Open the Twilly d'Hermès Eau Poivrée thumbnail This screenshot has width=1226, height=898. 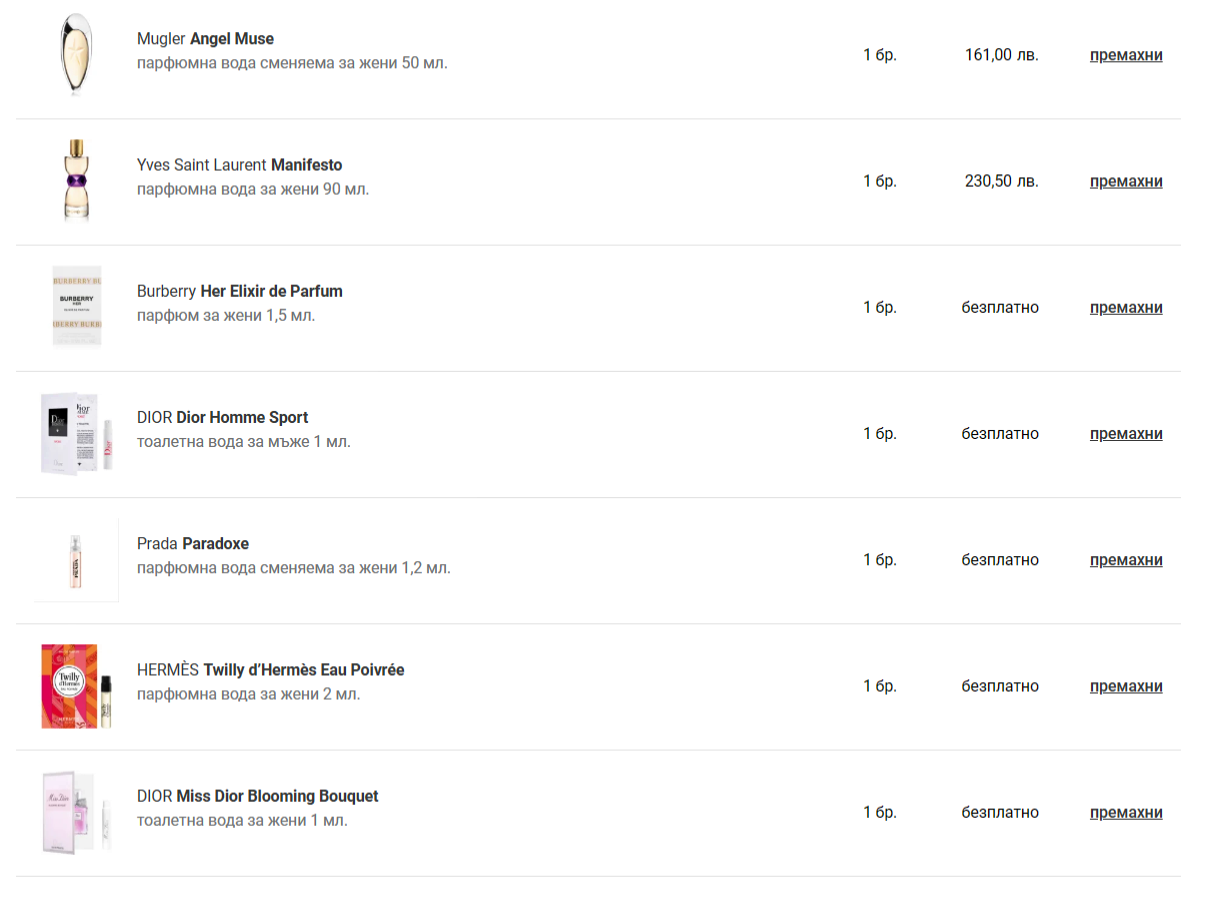[x=76, y=686]
